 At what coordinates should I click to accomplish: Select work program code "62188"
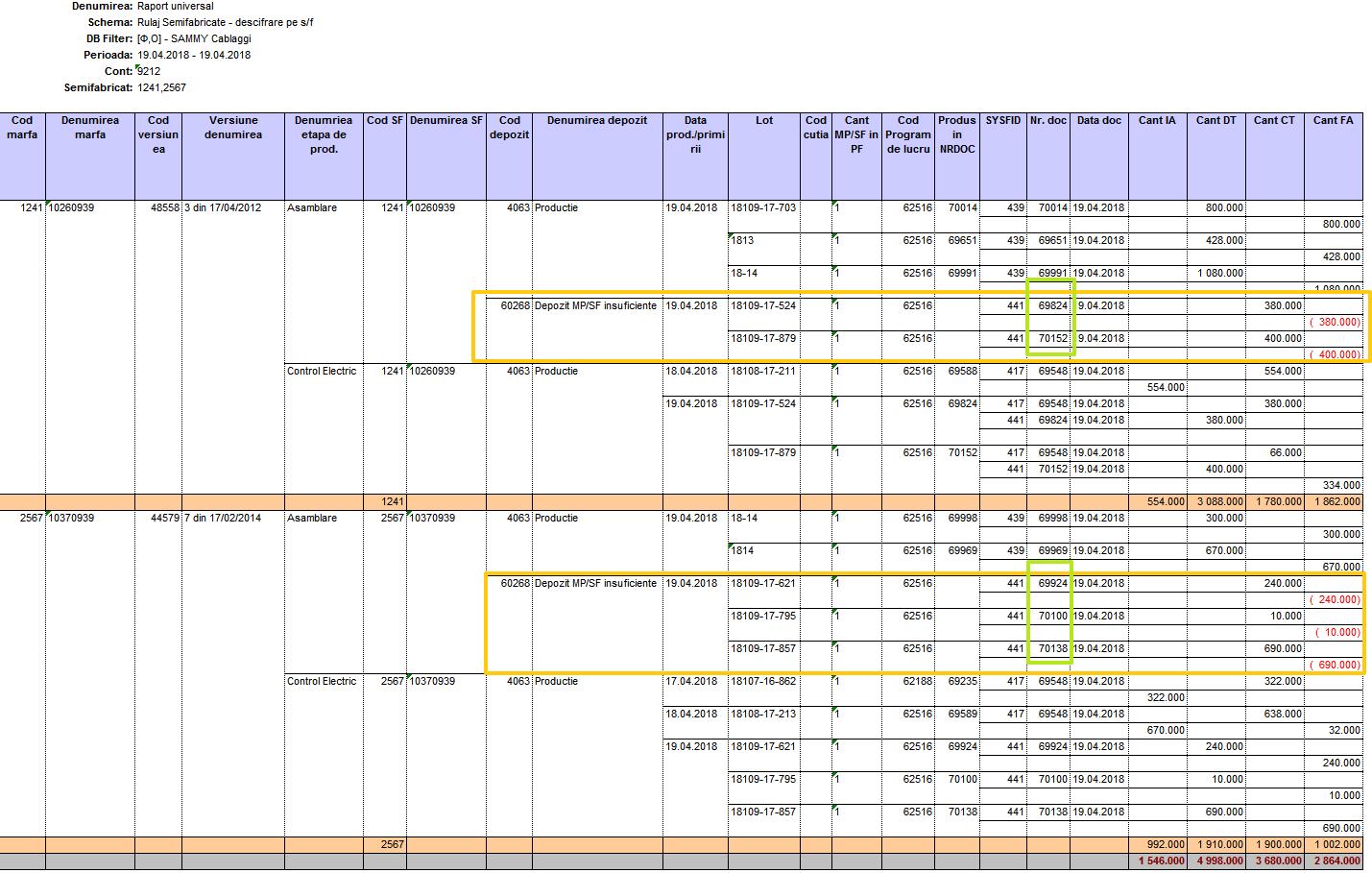click(917, 681)
